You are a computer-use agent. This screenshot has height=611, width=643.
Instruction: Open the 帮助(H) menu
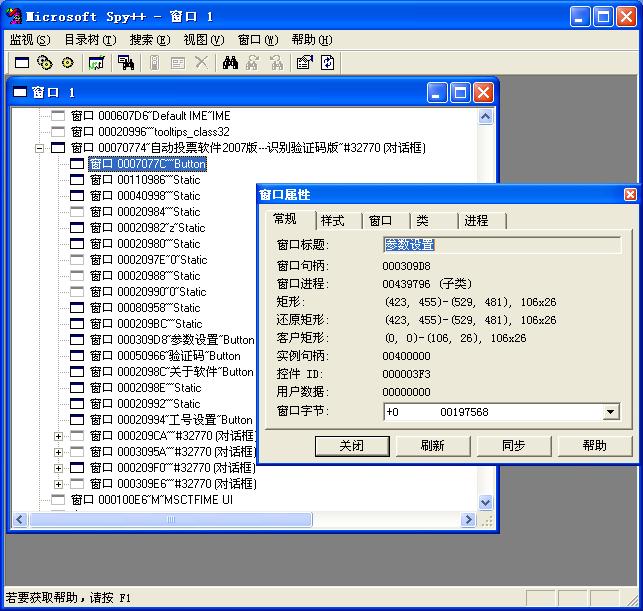click(312, 40)
